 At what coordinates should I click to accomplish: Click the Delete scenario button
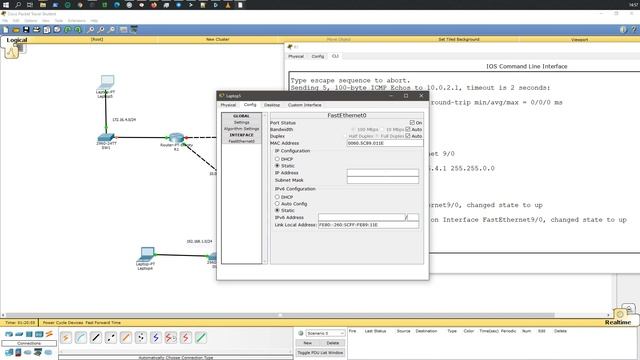tap(333, 343)
